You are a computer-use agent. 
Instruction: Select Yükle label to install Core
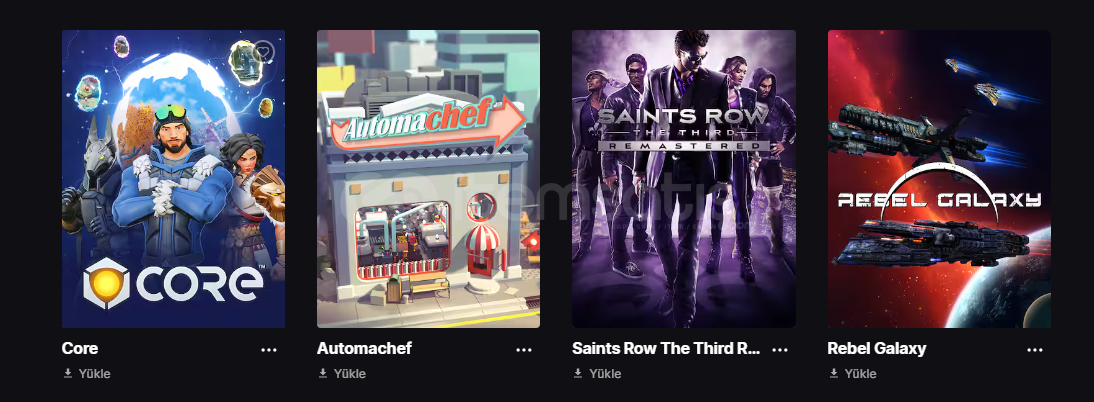[x=94, y=373]
